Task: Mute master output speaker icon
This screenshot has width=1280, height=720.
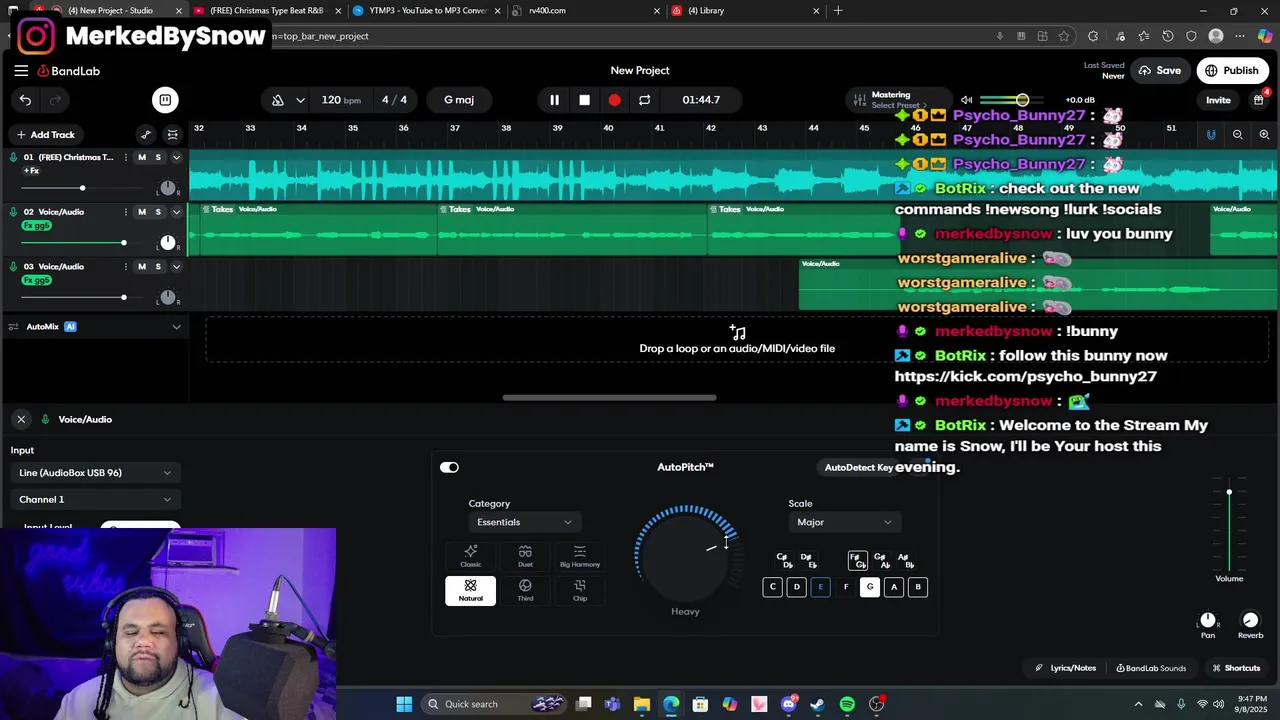Action: click(x=966, y=100)
